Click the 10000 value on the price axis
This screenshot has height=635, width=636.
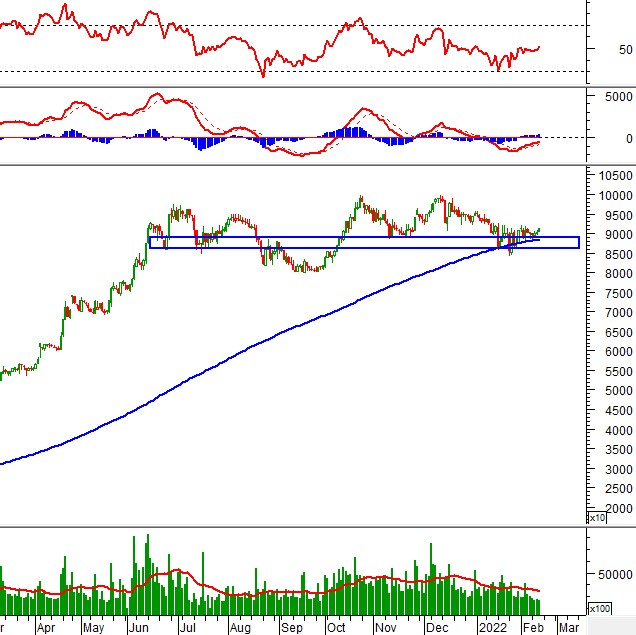tap(615, 195)
